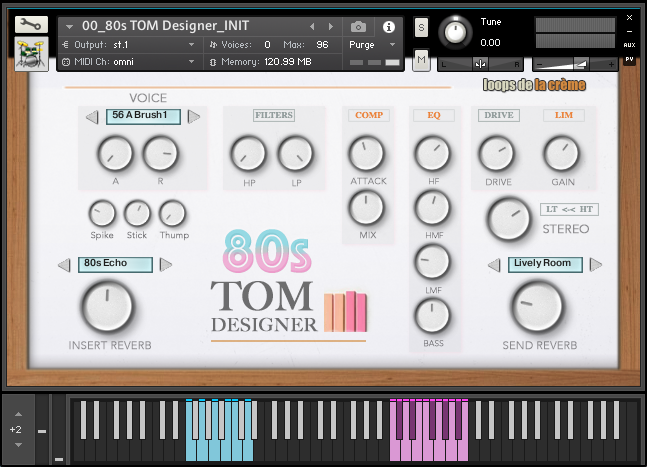Take a snapshot with the camera icon

pyautogui.click(x=358, y=27)
